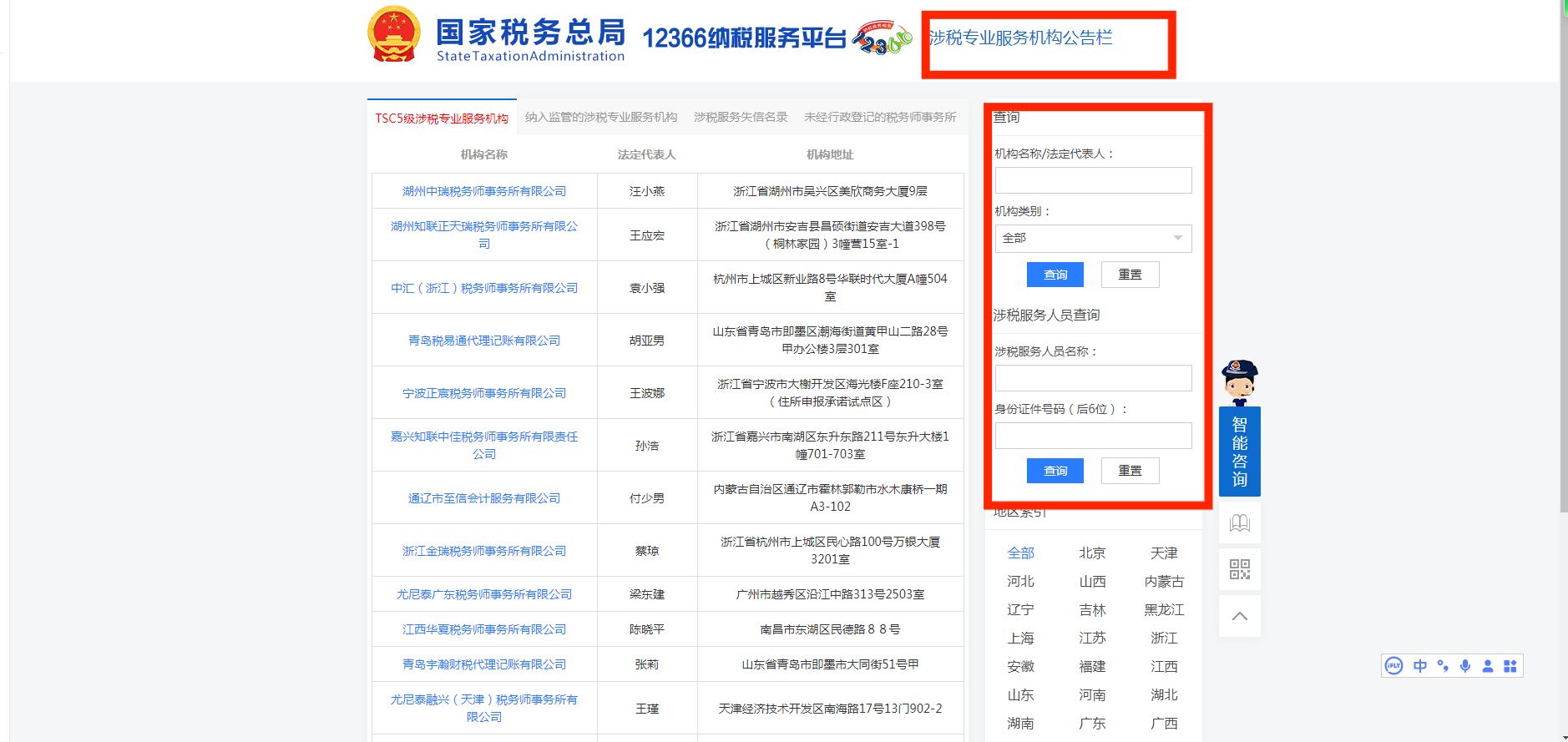
Task: Open 湖州知联正天瑞税务师事务所有限公司 link
Action: (484, 235)
